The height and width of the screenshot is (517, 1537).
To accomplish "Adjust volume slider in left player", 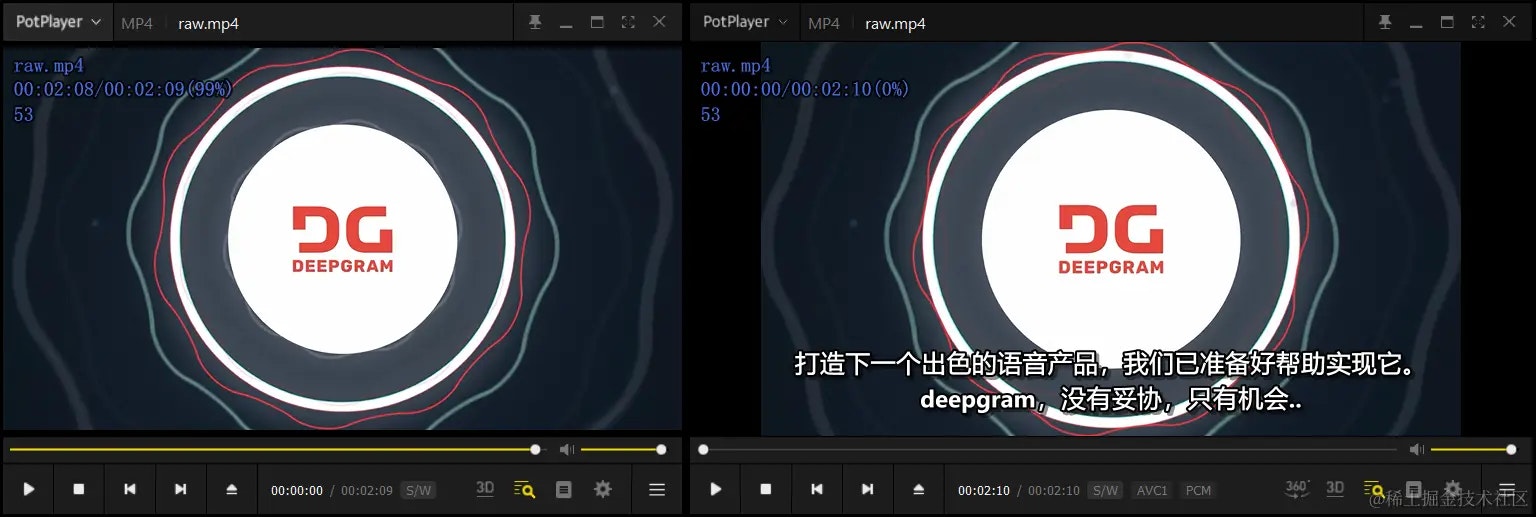I will tap(621, 450).
